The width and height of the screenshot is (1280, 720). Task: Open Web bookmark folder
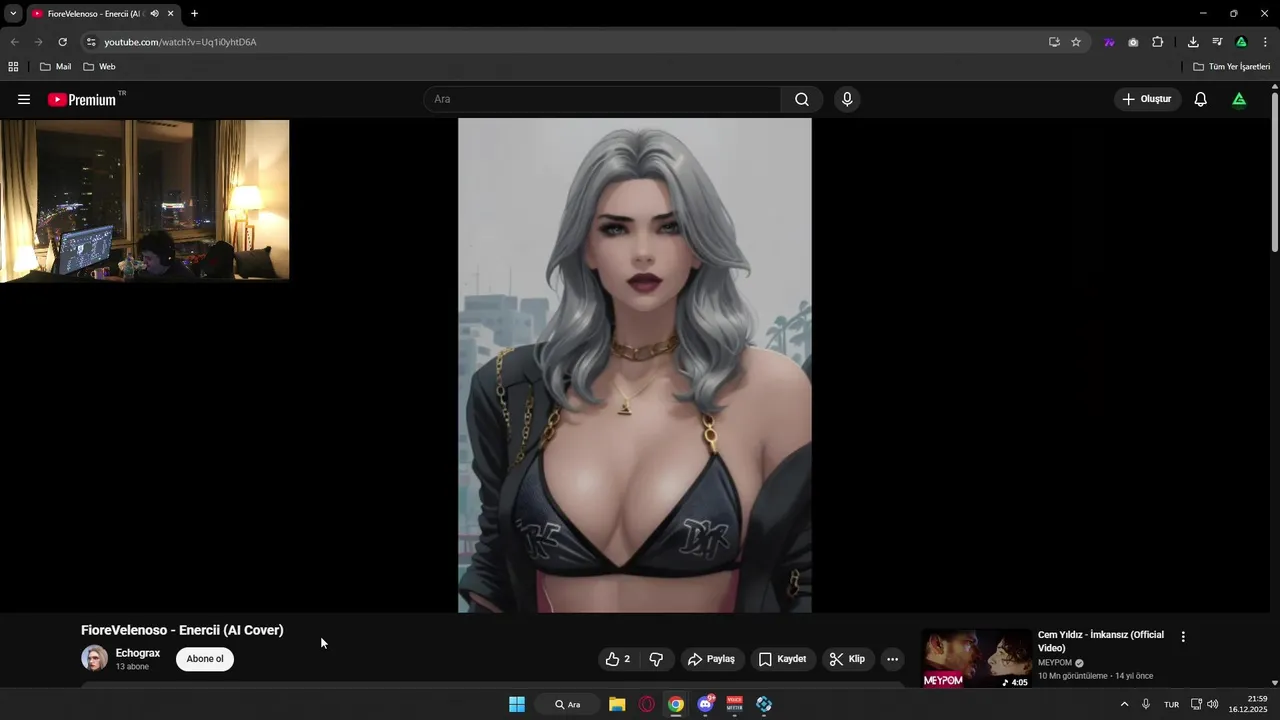point(99,67)
